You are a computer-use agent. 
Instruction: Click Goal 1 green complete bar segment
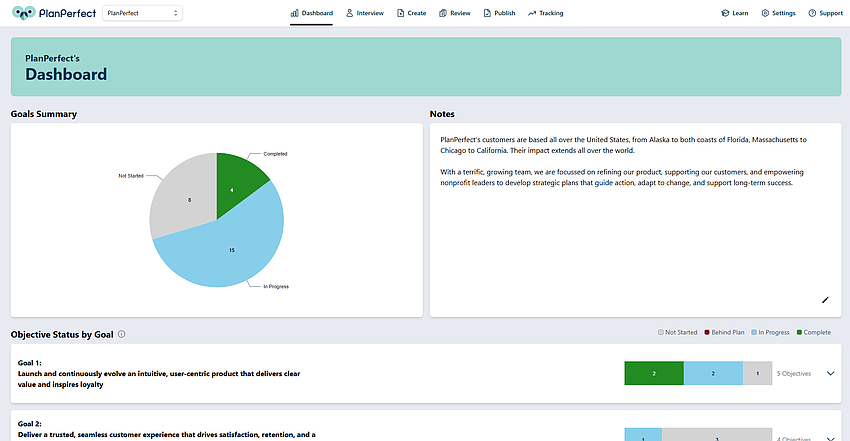(654, 373)
